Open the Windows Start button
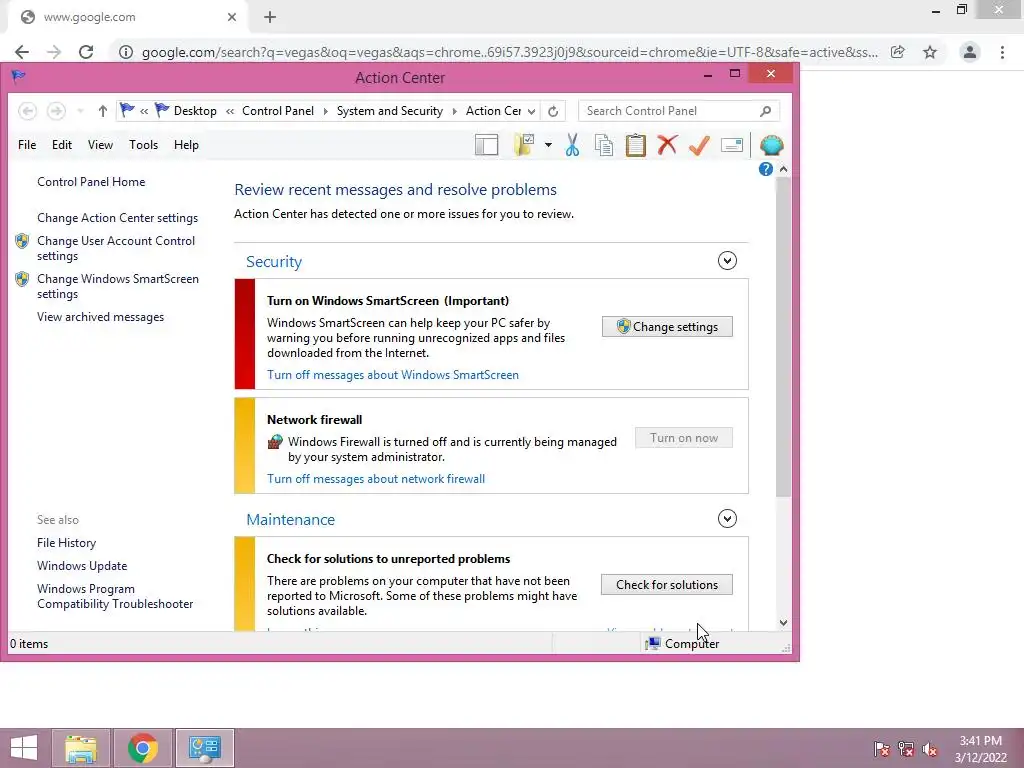The image size is (1024, 768). coord(24,748)
